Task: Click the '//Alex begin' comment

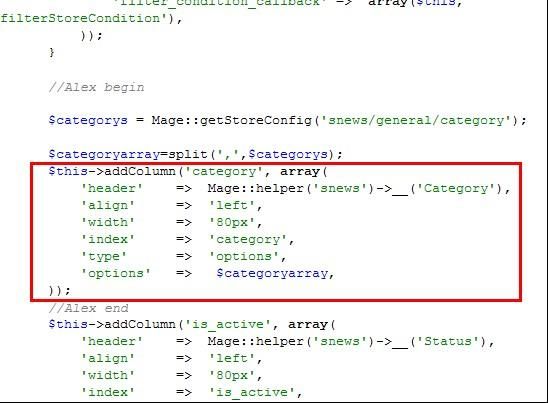Action: tap(96, 87)
